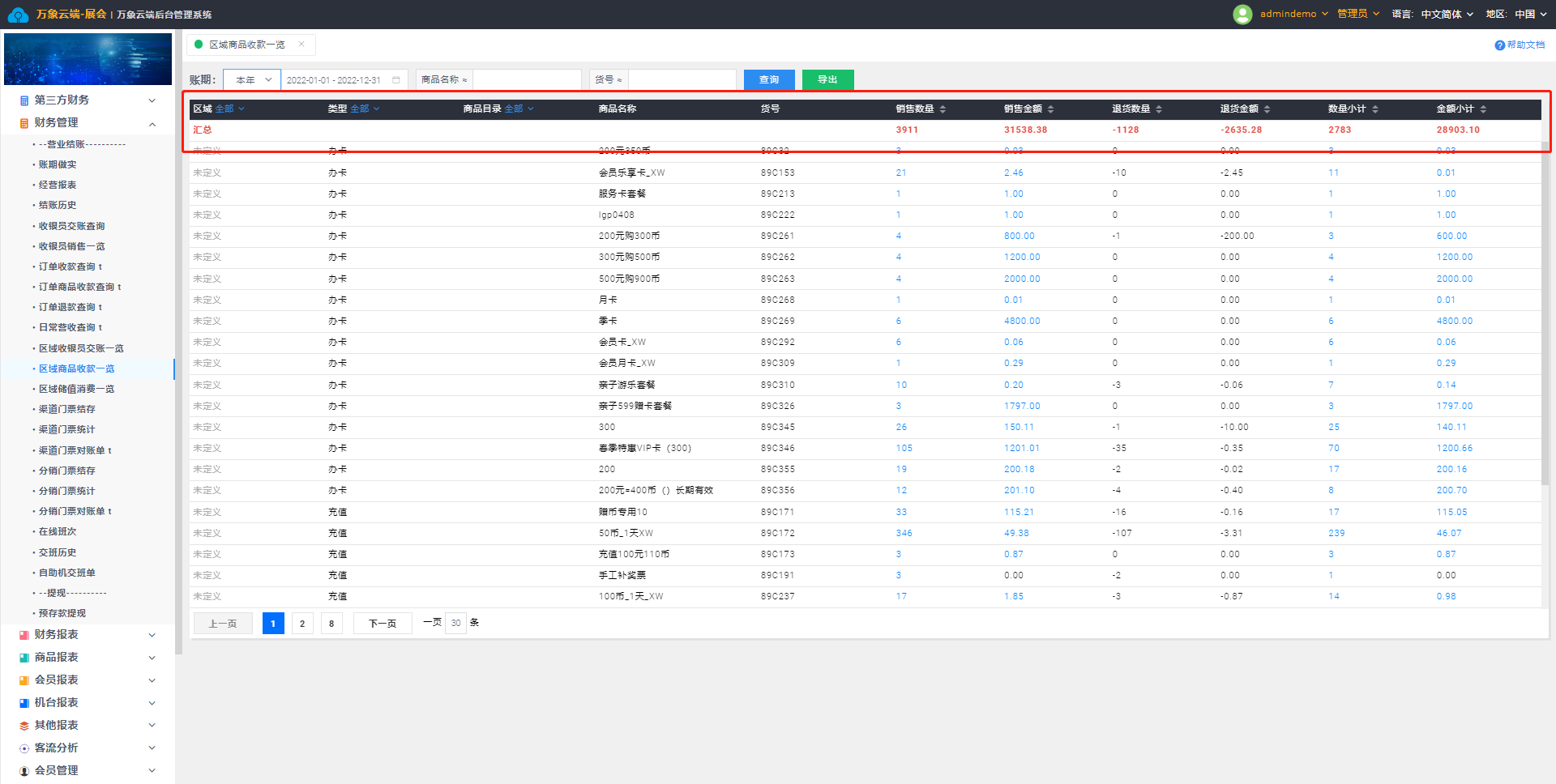1556x784 pixels.
Task: Sort by 销售数量 column arrows
Action: coord(943,109)
